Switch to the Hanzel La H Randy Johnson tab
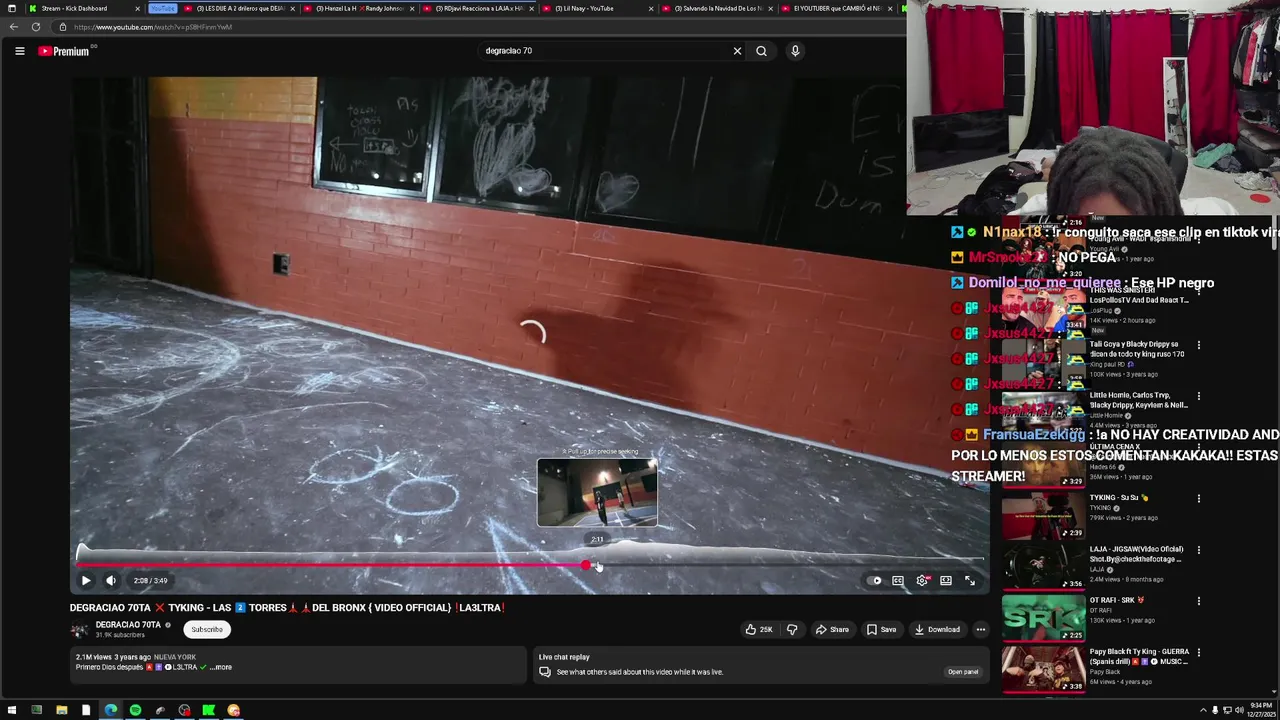The width and height of the screenshot is (1280, 720). (x=358, y=8)
